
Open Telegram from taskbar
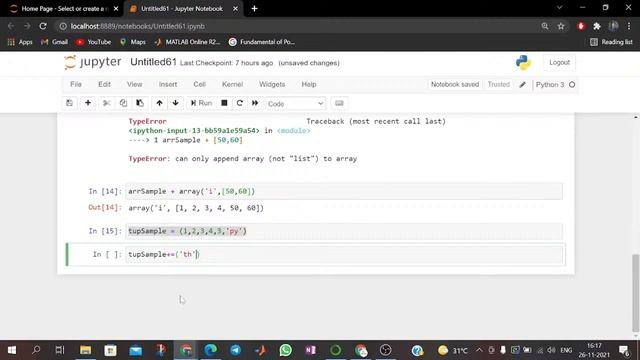tap(236, 350)
